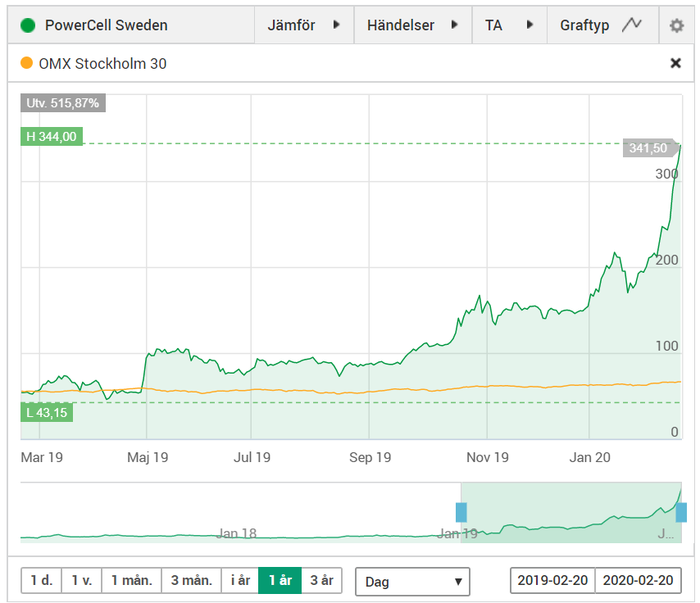Click the Jan 18 navigator label
The image size is (700, 603).
click(237, 533)
